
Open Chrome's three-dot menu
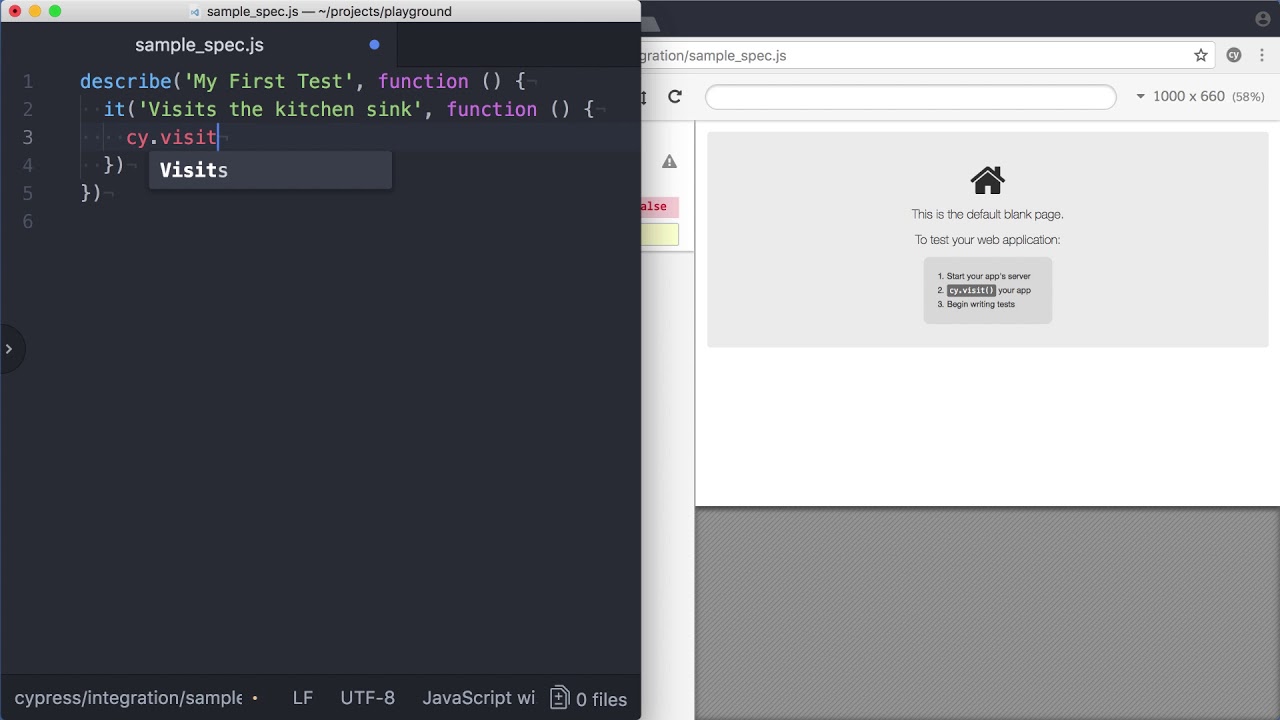[x=1262, y=56]
